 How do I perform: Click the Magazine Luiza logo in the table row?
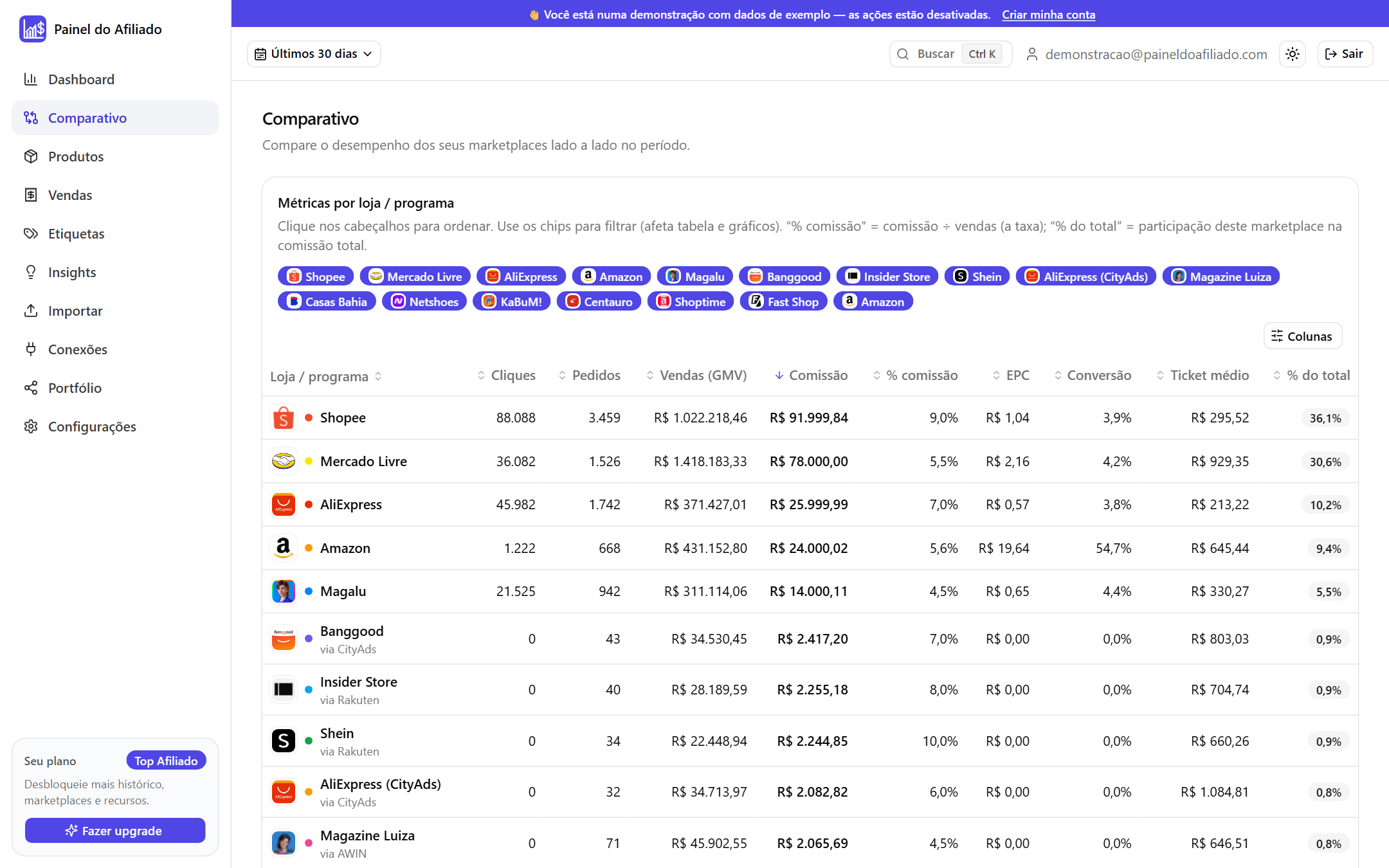coord(284,843)
